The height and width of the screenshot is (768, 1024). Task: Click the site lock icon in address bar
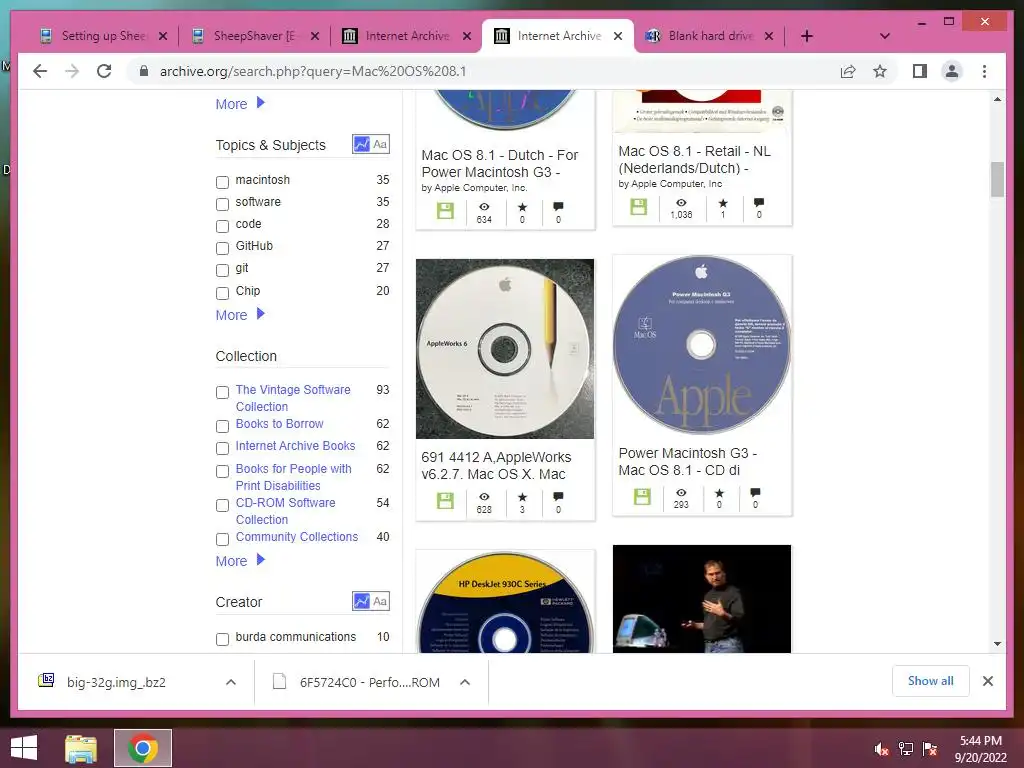click(x=144, y=71)
